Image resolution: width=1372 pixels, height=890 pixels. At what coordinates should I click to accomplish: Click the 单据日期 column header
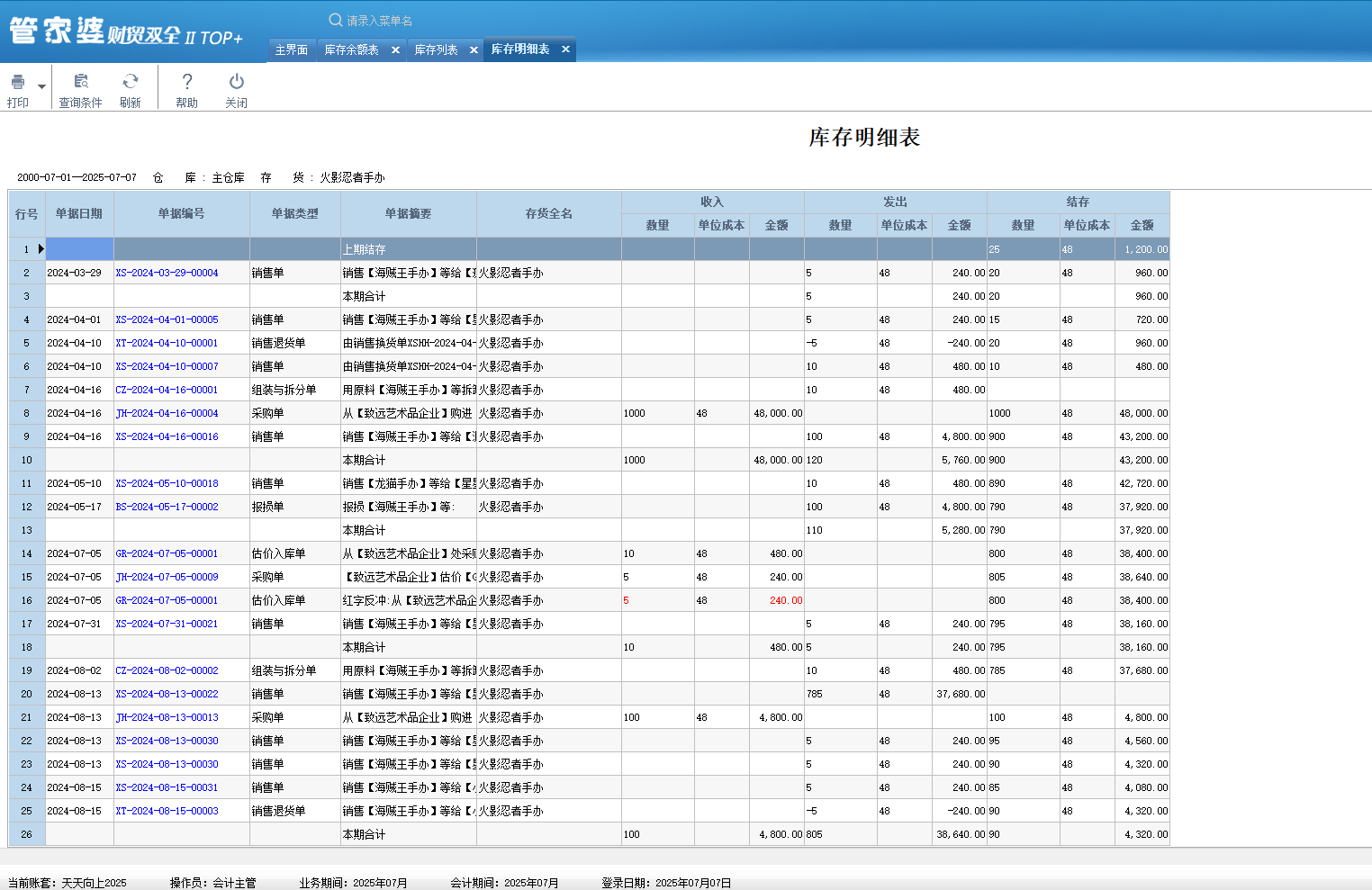79,214
